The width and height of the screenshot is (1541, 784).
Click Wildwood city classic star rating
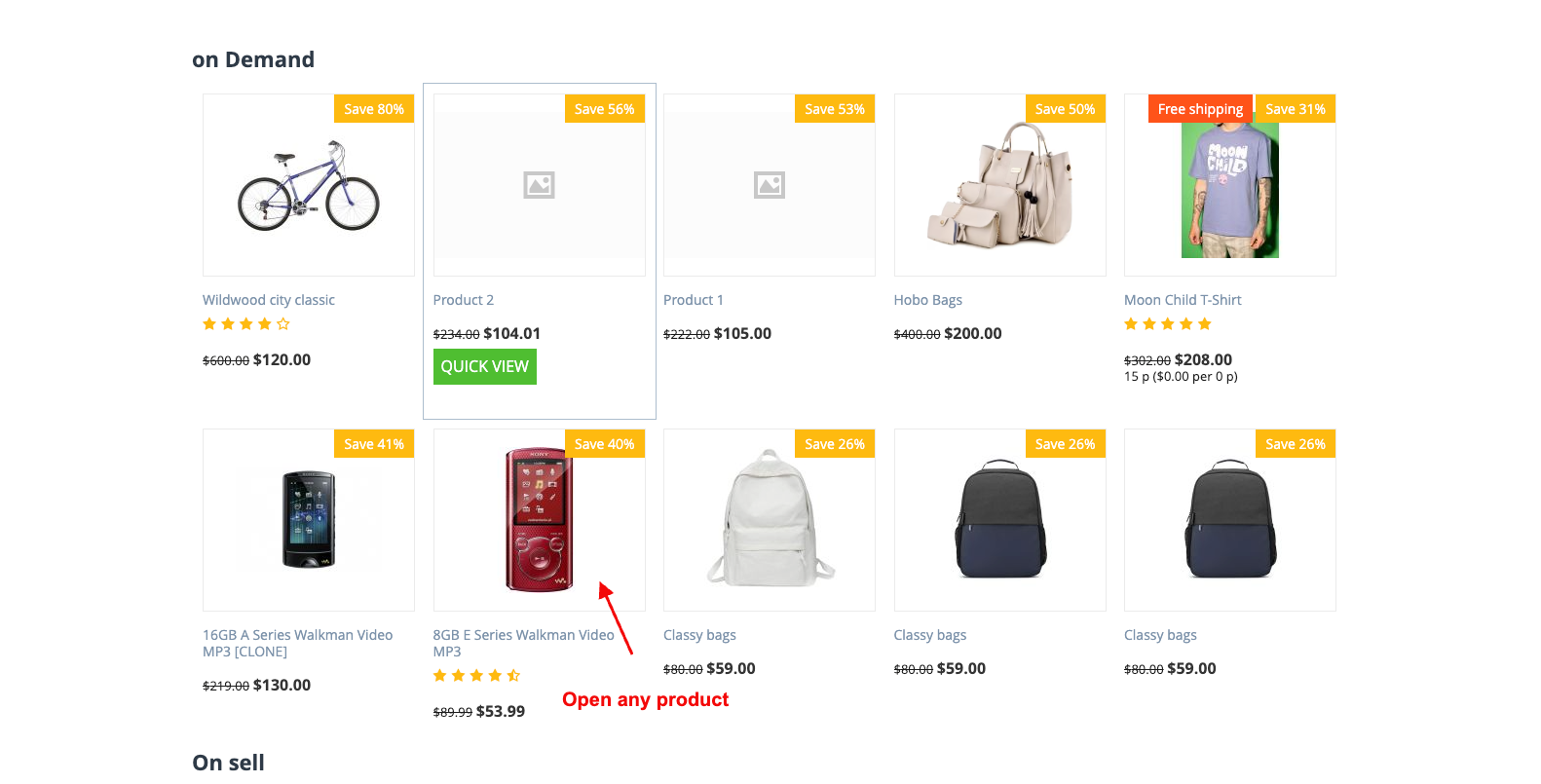click(x=246, y=324)
